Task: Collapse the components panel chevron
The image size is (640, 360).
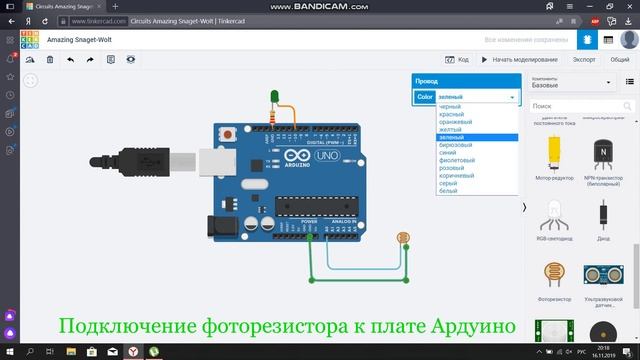Action: point(524,207)
